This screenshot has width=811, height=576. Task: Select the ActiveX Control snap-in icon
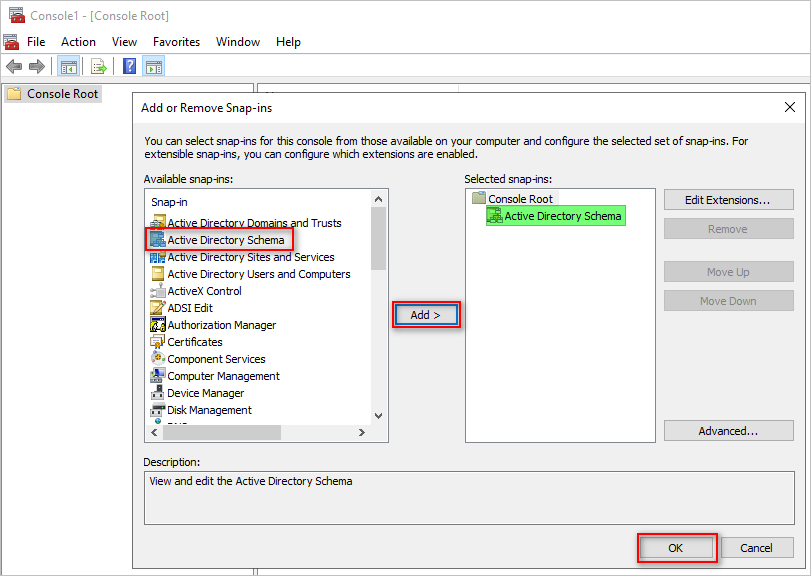pos(158,291)
